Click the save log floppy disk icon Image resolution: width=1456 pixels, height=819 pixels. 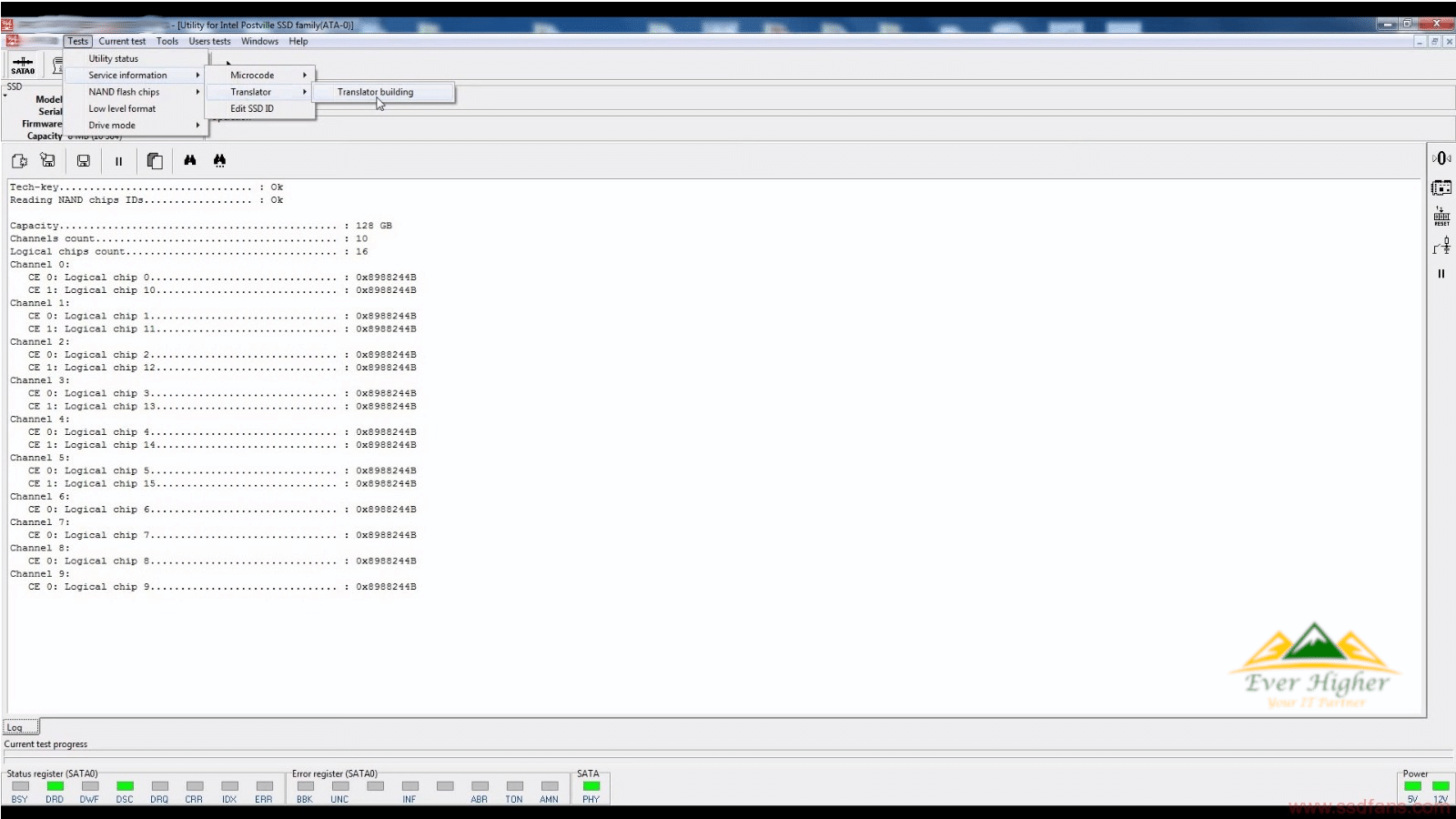click(x=83, y=161)
